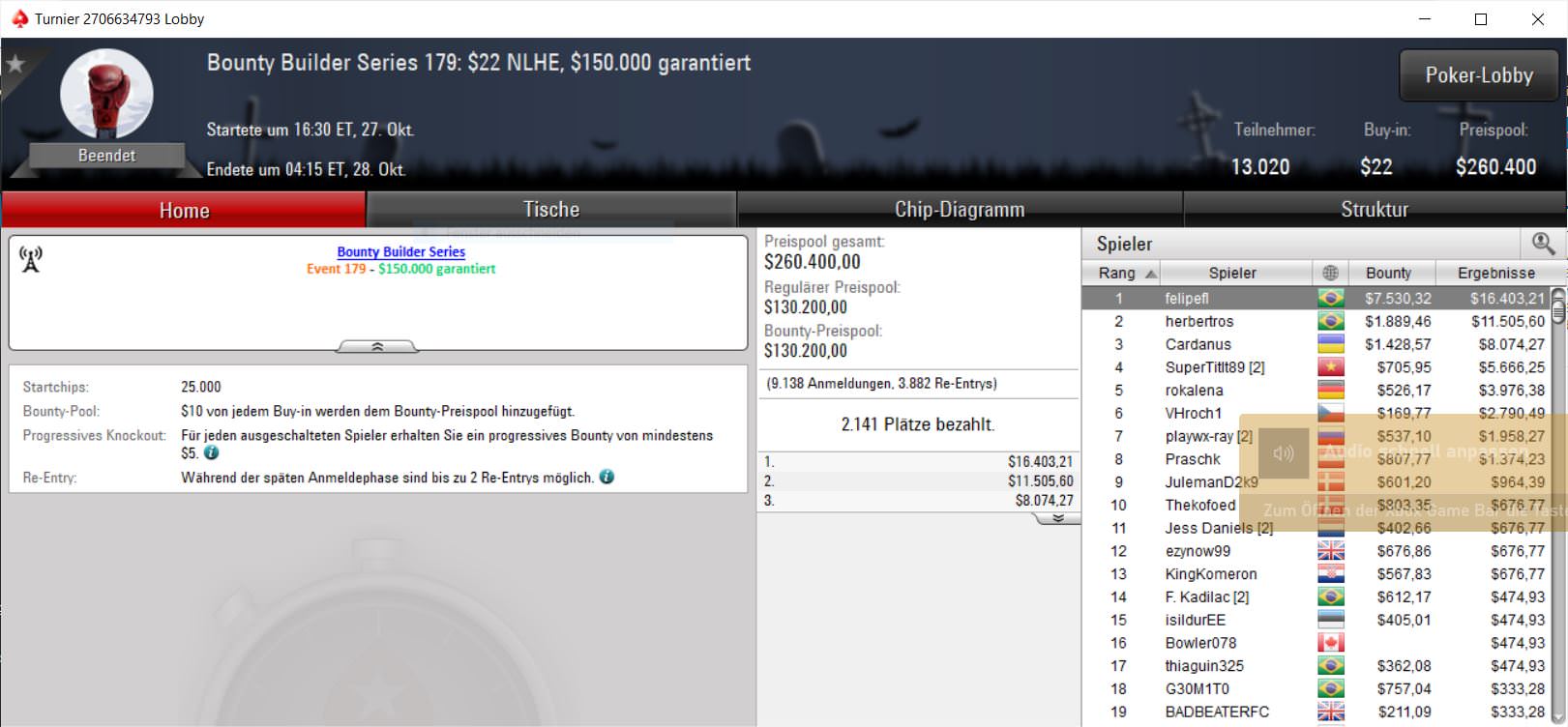Open the Chip-Diagramm tab

point(959,210)
